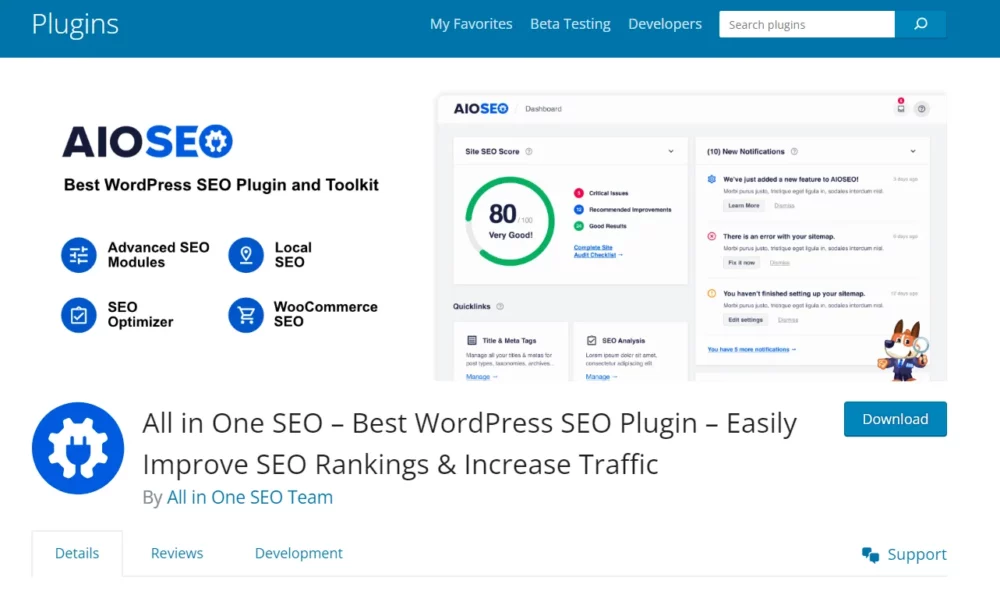Click the green Good Results indicator

click(578, 226)
